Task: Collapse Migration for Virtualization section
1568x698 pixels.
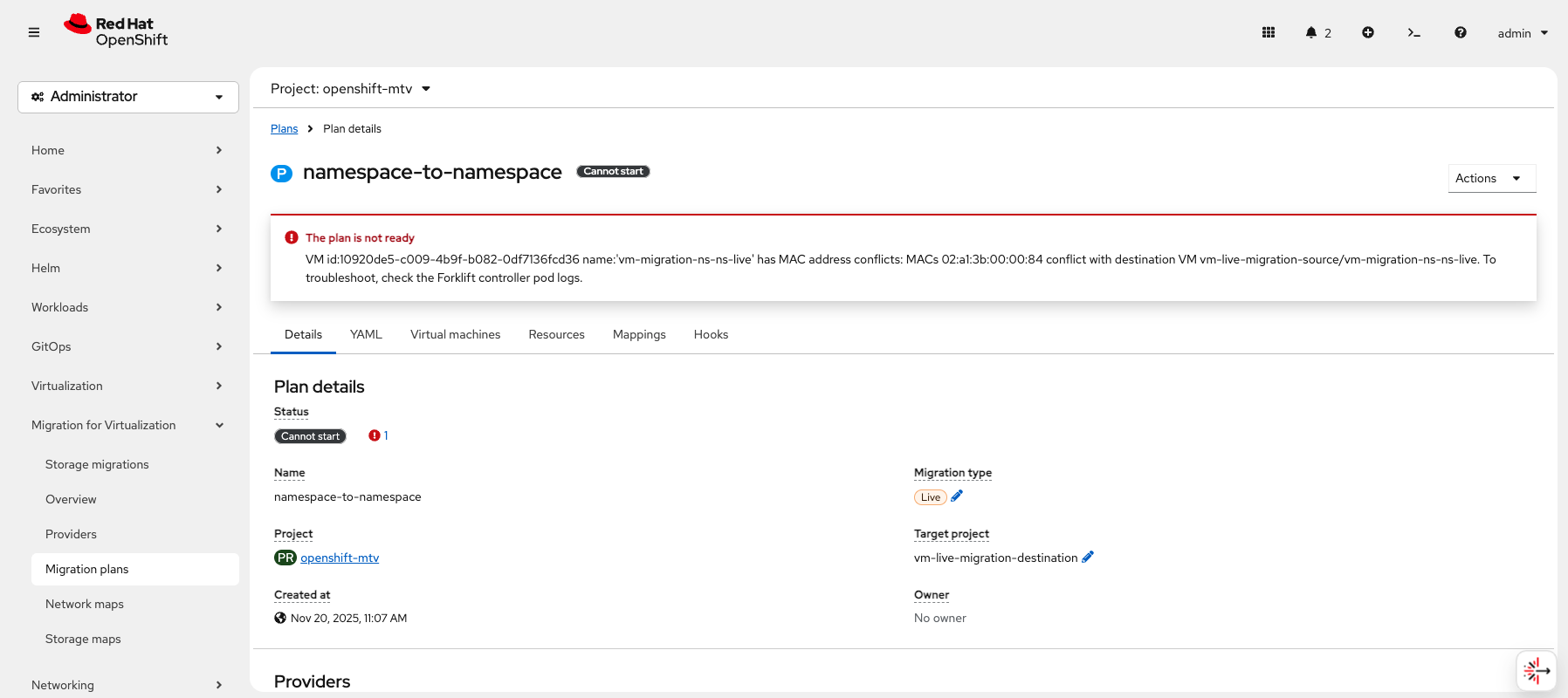Action: coord(127,425)
